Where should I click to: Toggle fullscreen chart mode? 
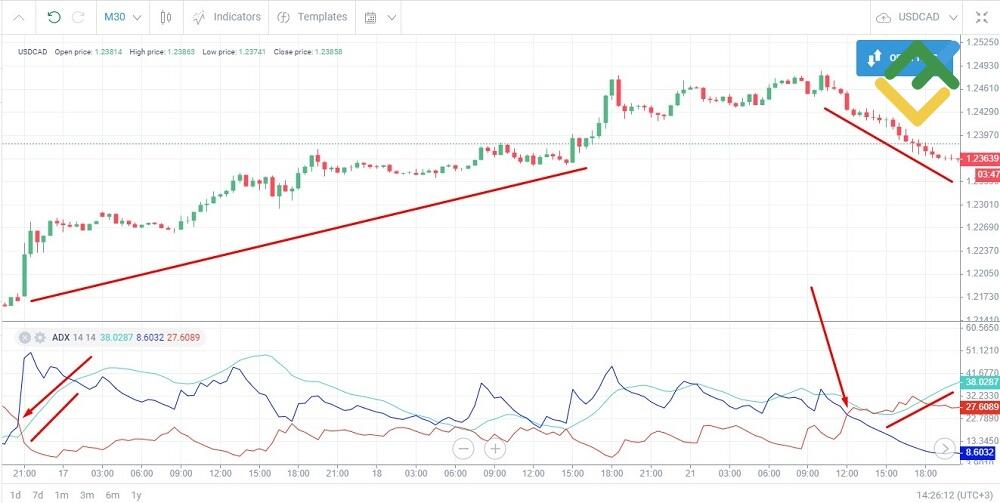click(x=982, y=17)
